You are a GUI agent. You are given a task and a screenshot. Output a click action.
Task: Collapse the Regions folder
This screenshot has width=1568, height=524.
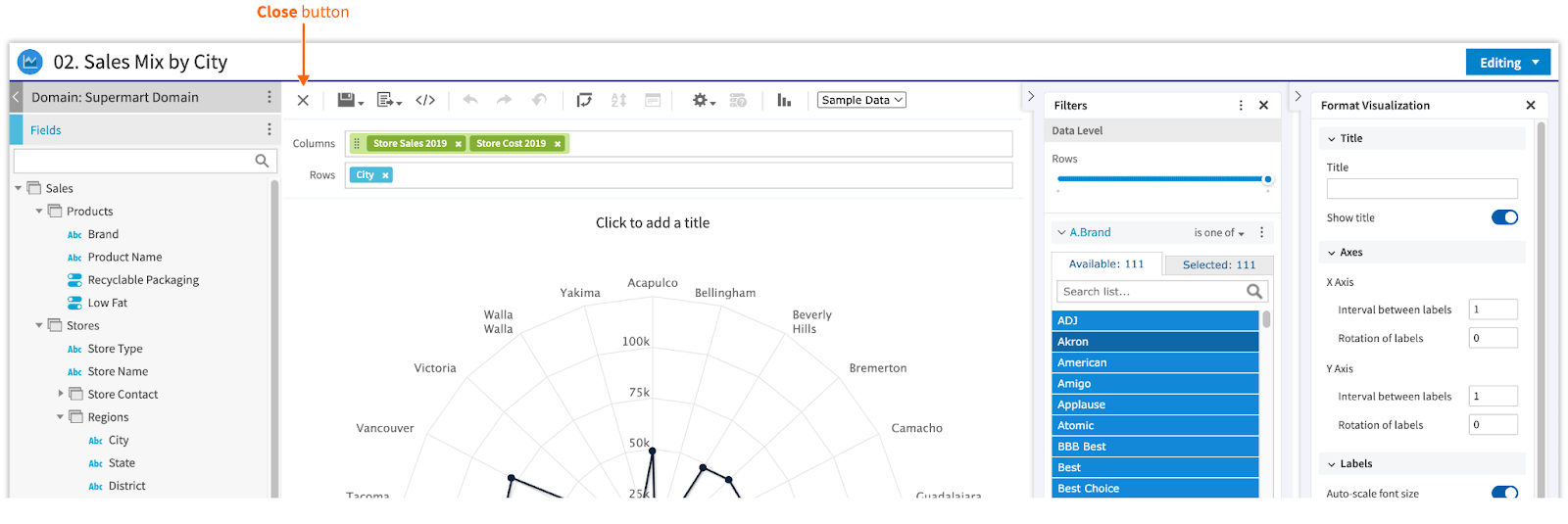(60, 416)
